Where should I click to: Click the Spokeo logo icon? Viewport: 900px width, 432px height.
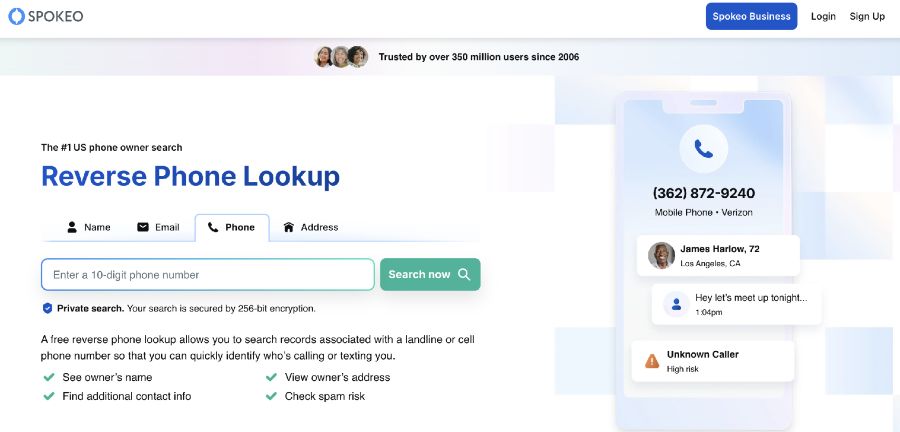16,16
